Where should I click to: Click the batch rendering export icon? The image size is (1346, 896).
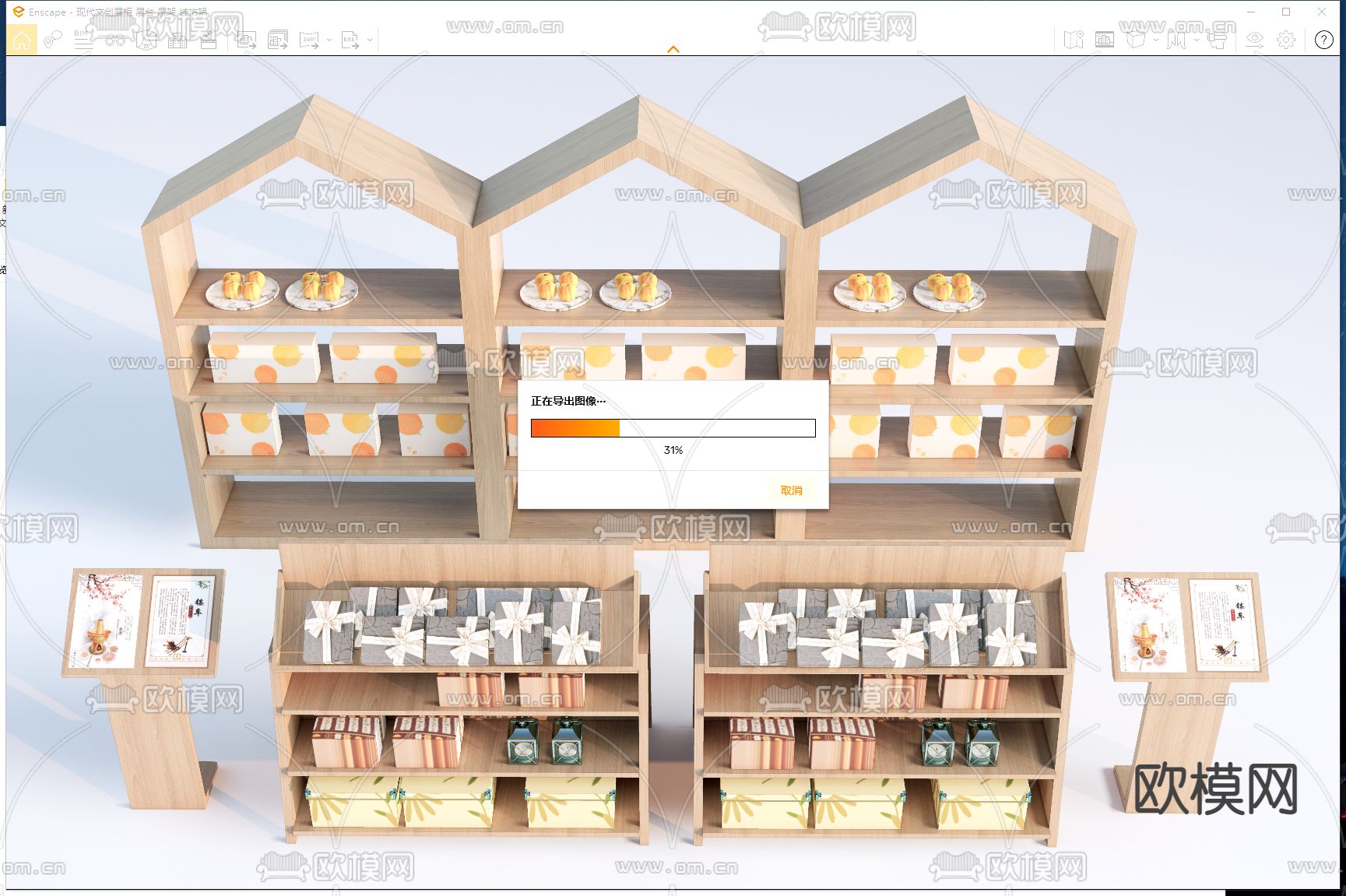click(278, 40)
